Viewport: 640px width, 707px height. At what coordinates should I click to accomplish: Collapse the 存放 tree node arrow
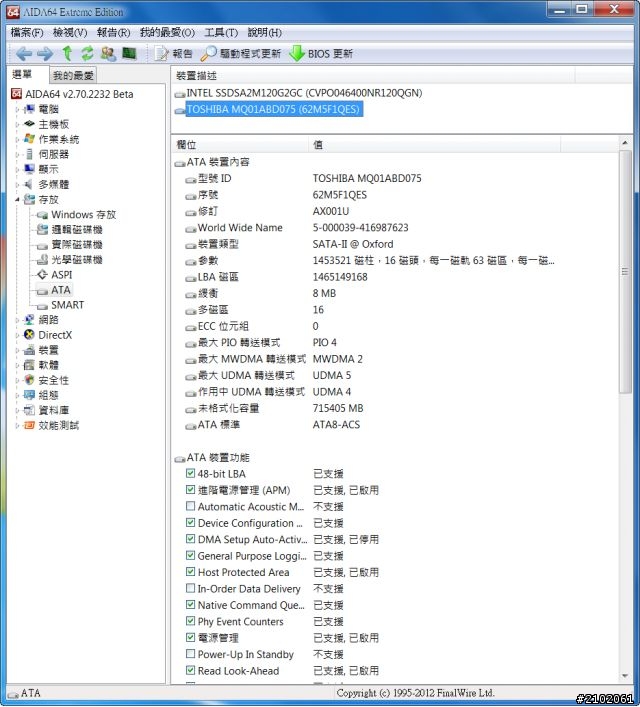[17, 199]
